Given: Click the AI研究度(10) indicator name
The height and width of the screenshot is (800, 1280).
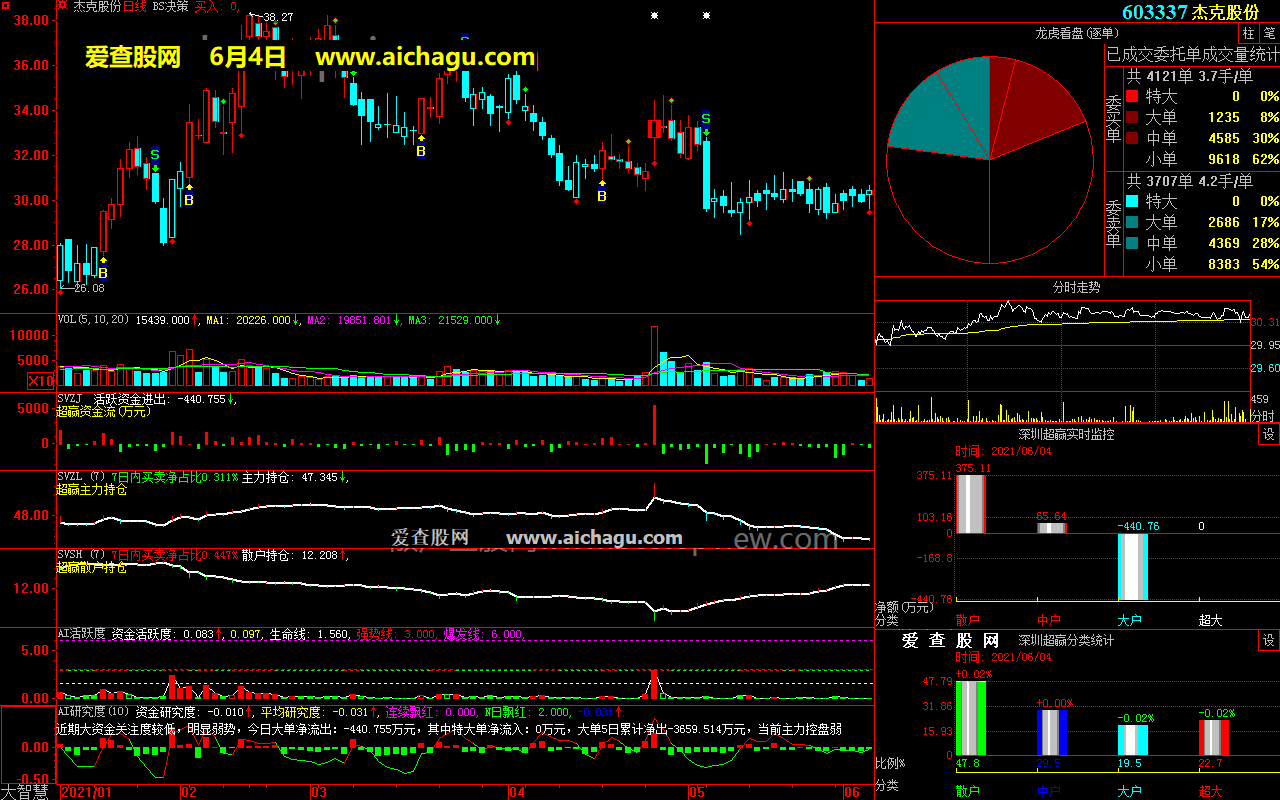Looking at the screenshot, I should 93,712.
